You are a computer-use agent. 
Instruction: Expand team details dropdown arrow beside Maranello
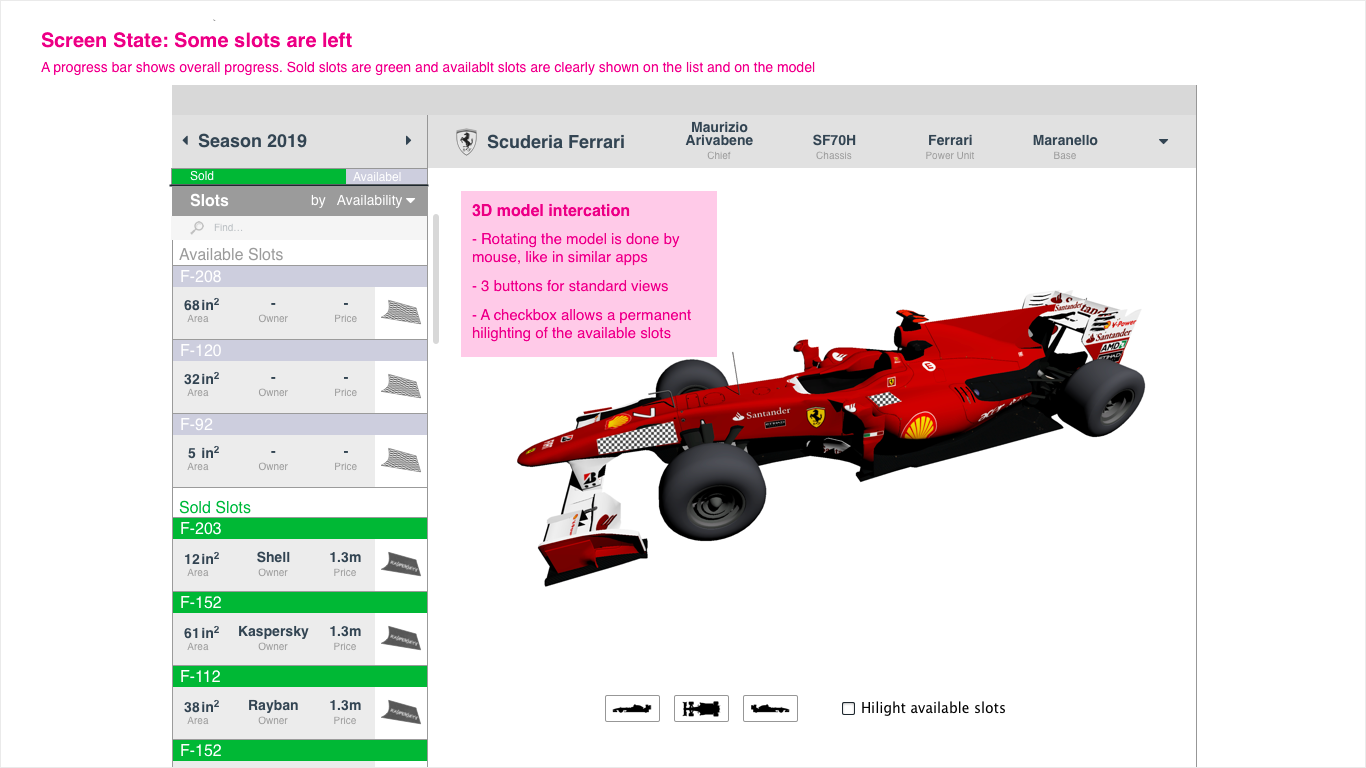point(1163,142)
